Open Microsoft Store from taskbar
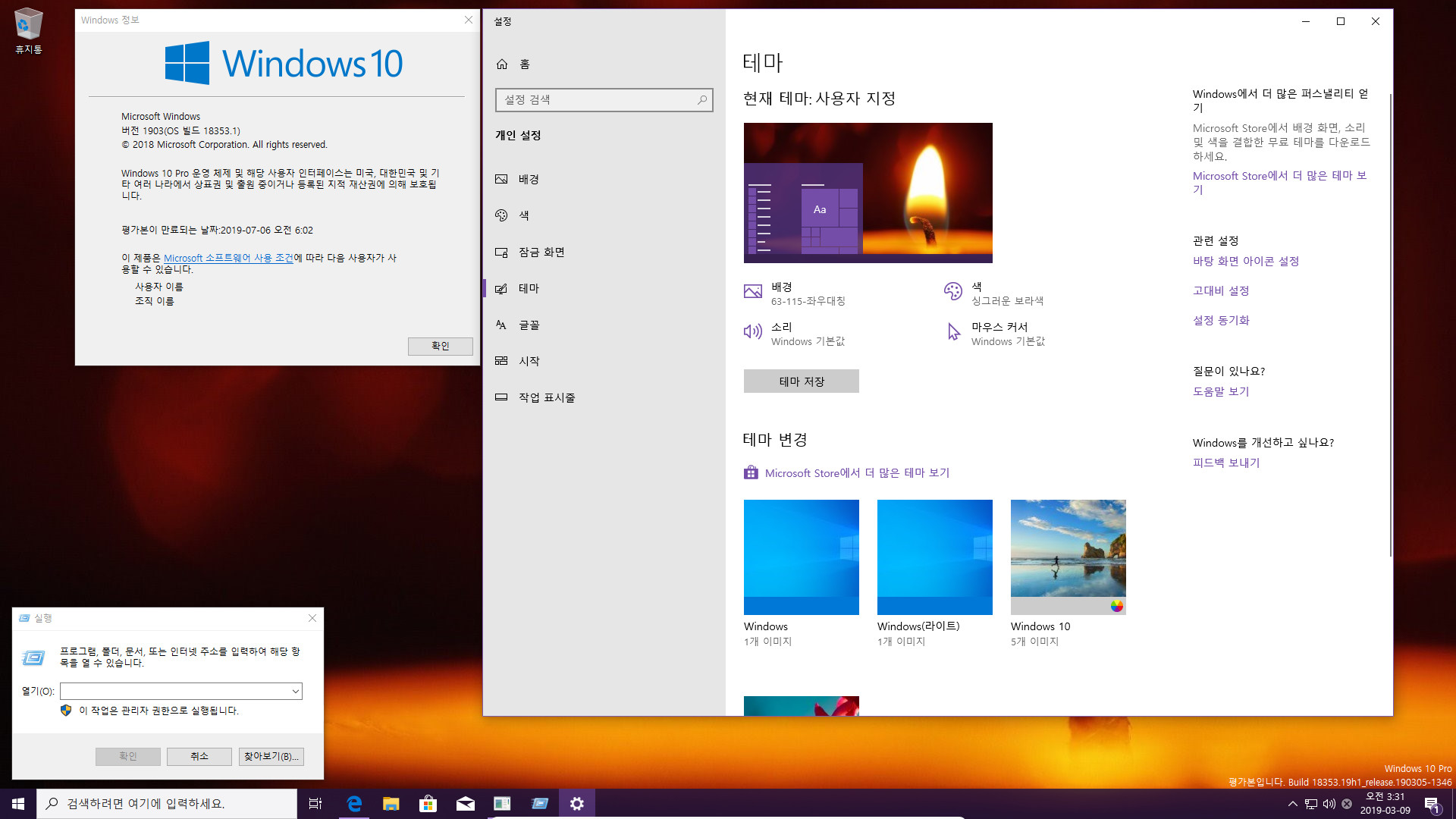1456x819 pixels. pos(428,804)
